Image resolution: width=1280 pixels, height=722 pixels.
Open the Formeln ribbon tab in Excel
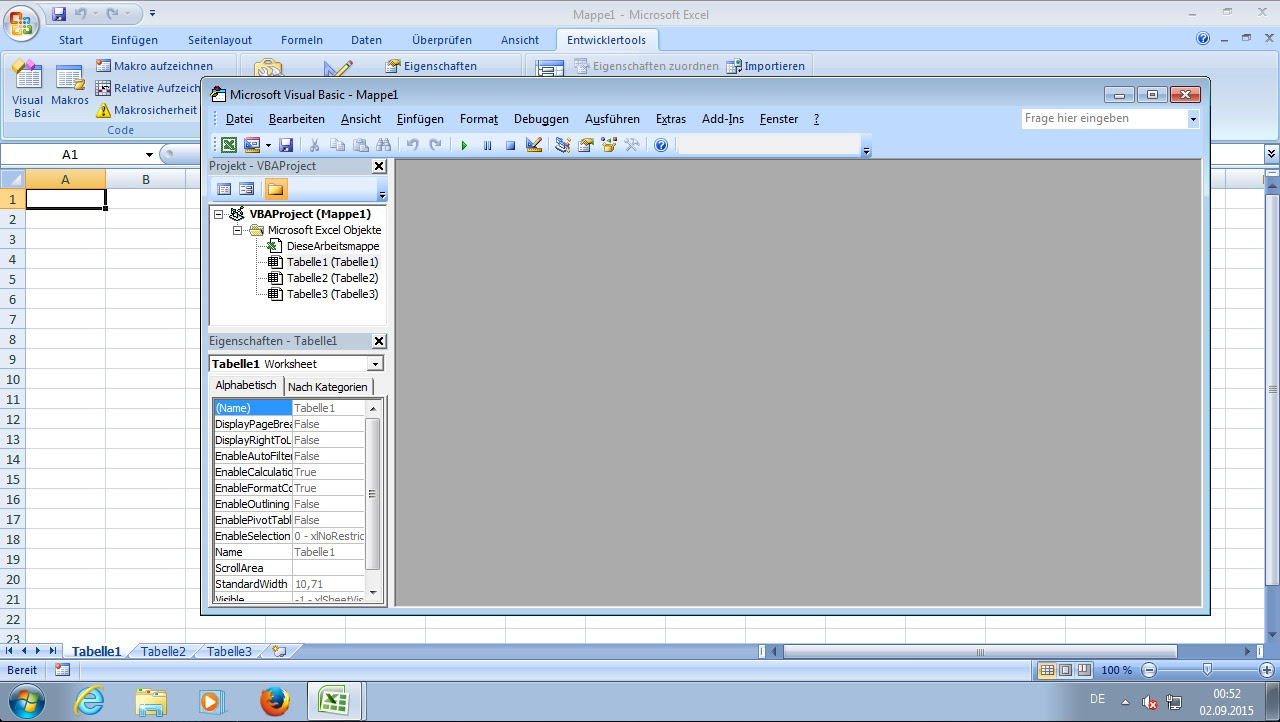[302, 40]
